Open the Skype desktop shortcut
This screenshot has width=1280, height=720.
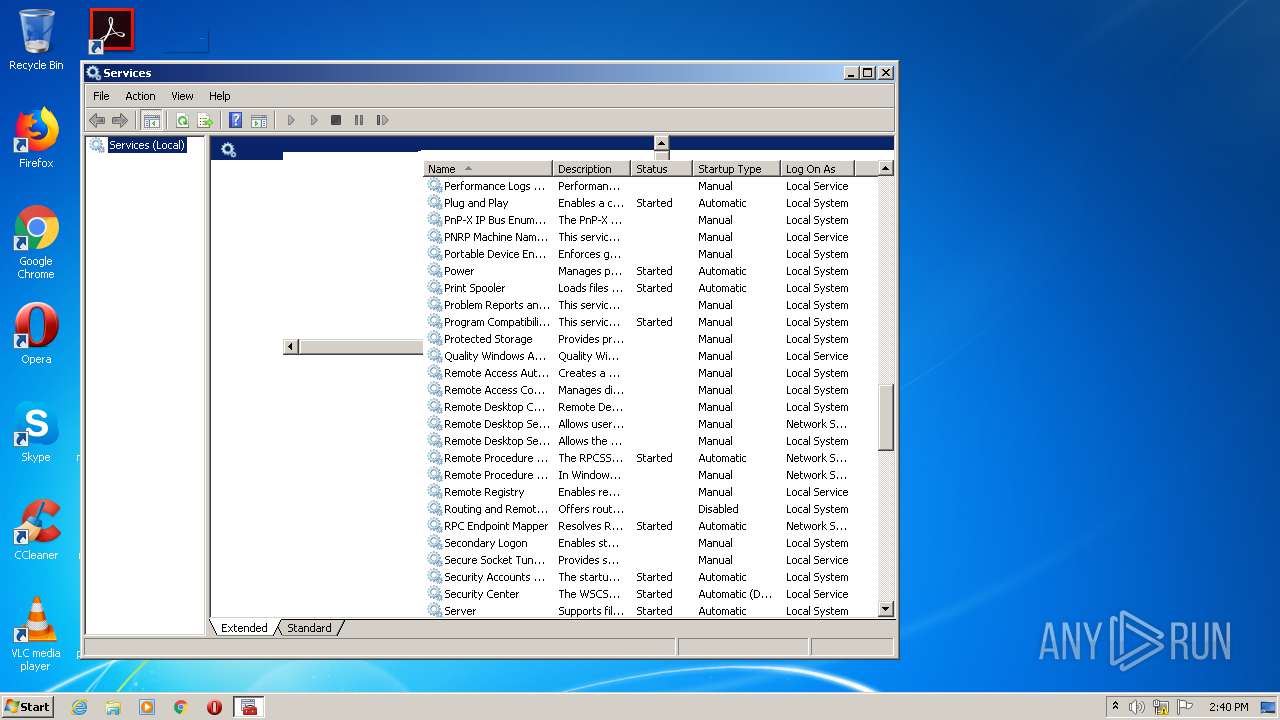36,432
